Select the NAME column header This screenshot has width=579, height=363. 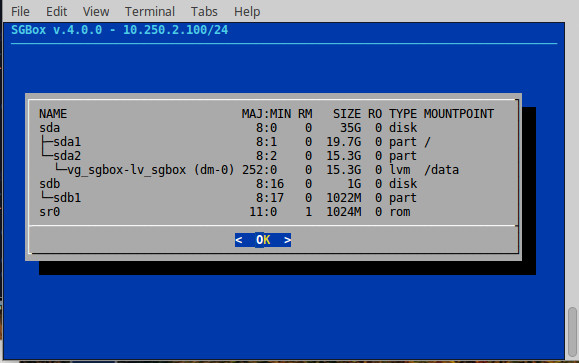pos(53,114)
